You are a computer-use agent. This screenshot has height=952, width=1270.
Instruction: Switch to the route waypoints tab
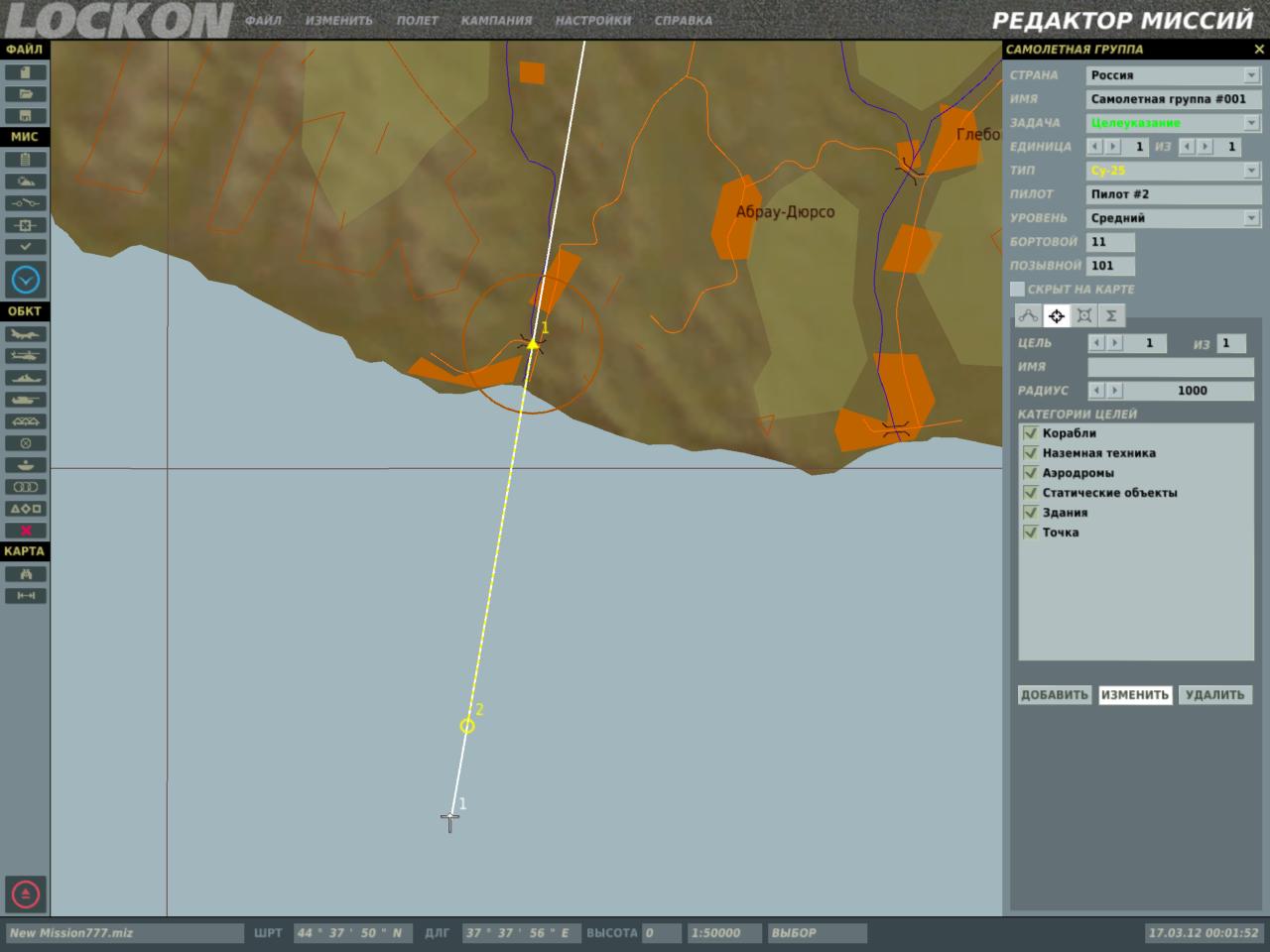tap(1028, 315)
